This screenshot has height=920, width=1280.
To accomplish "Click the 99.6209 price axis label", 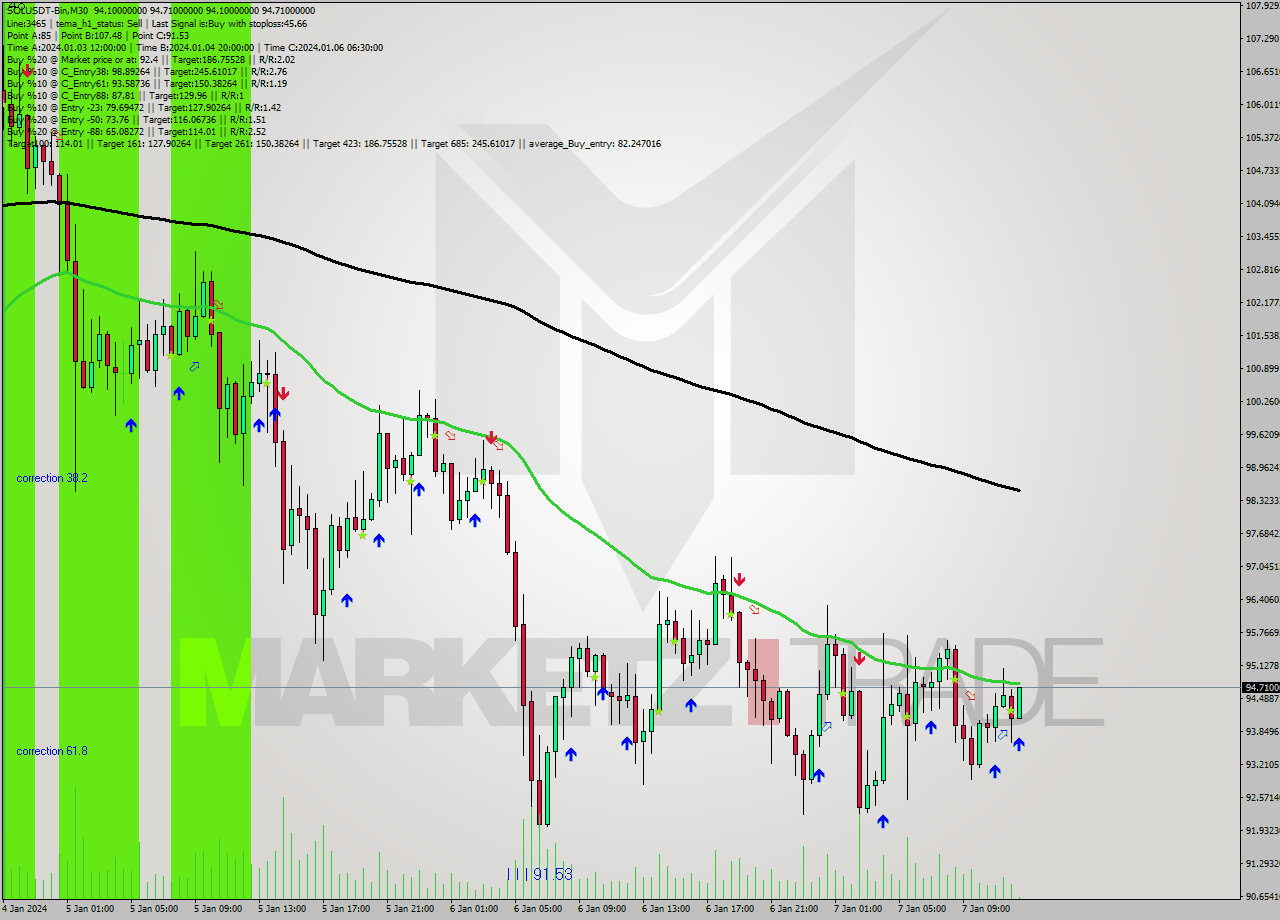I will point(1261,434).
